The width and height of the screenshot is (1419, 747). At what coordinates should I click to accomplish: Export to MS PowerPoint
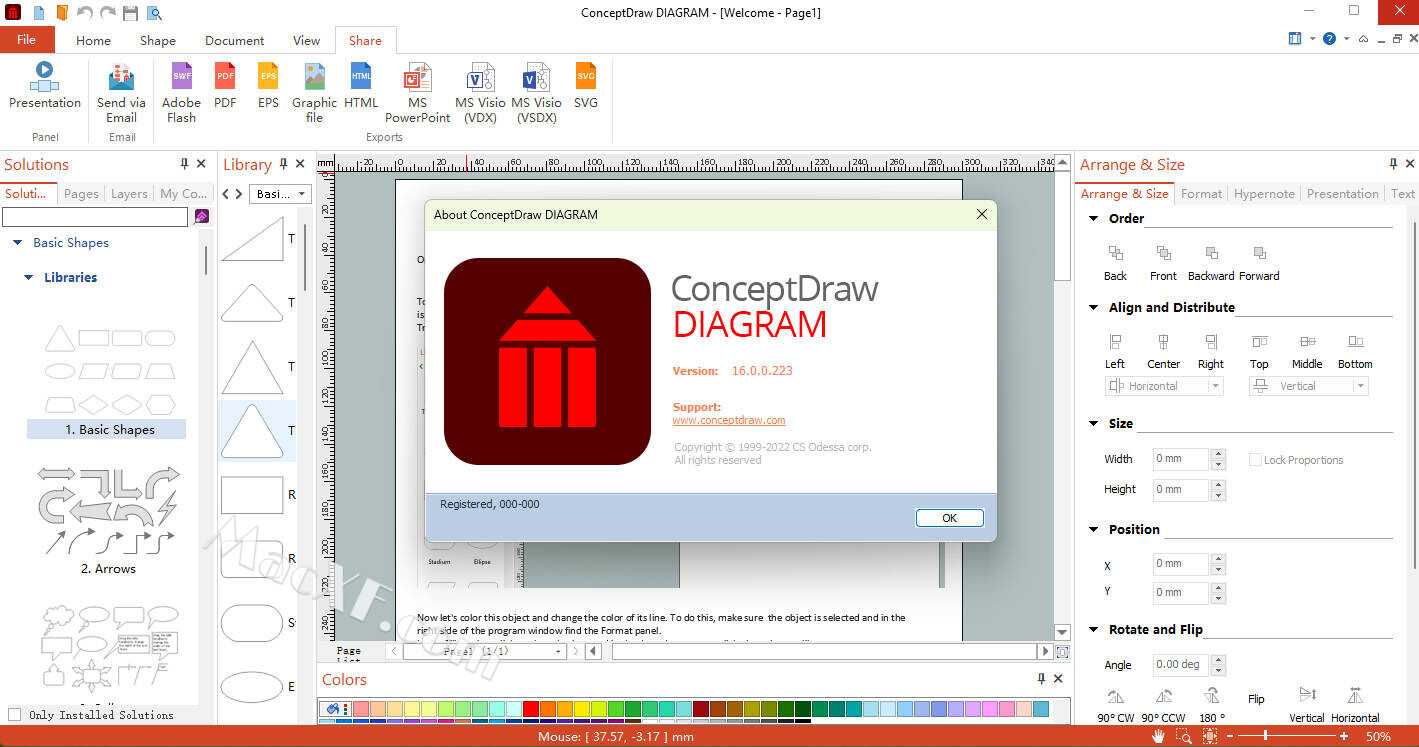click(x=417, y=78)
